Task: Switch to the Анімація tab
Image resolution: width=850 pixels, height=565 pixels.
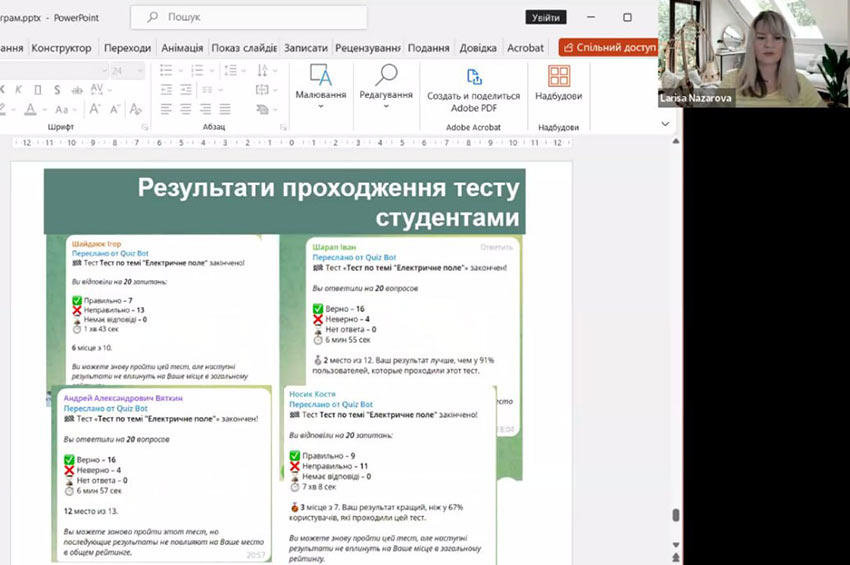Action: [x=181, y=48]
